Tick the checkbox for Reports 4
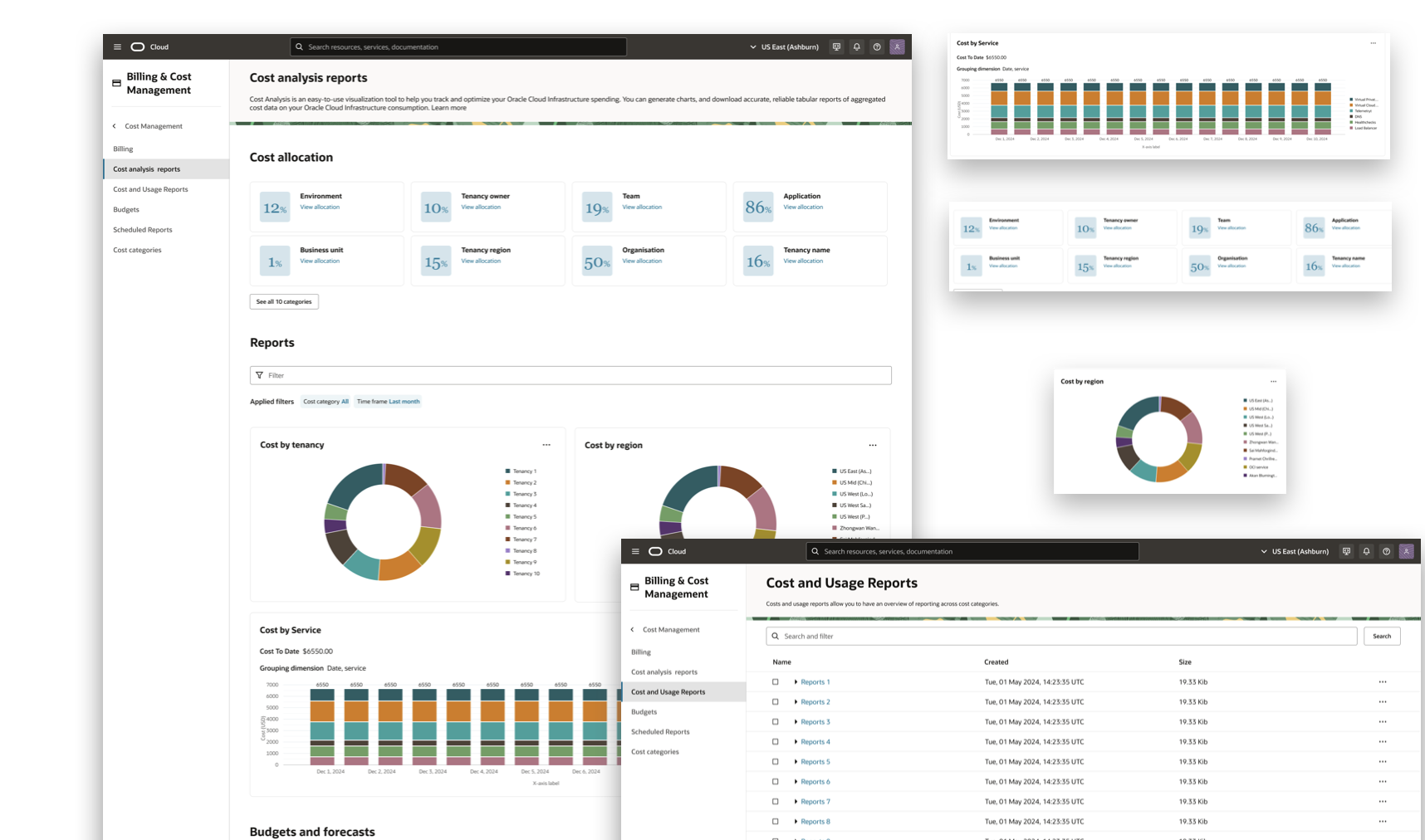Image resolution: width=1425 pixels, height=840 pixels. tap(776, 741)
